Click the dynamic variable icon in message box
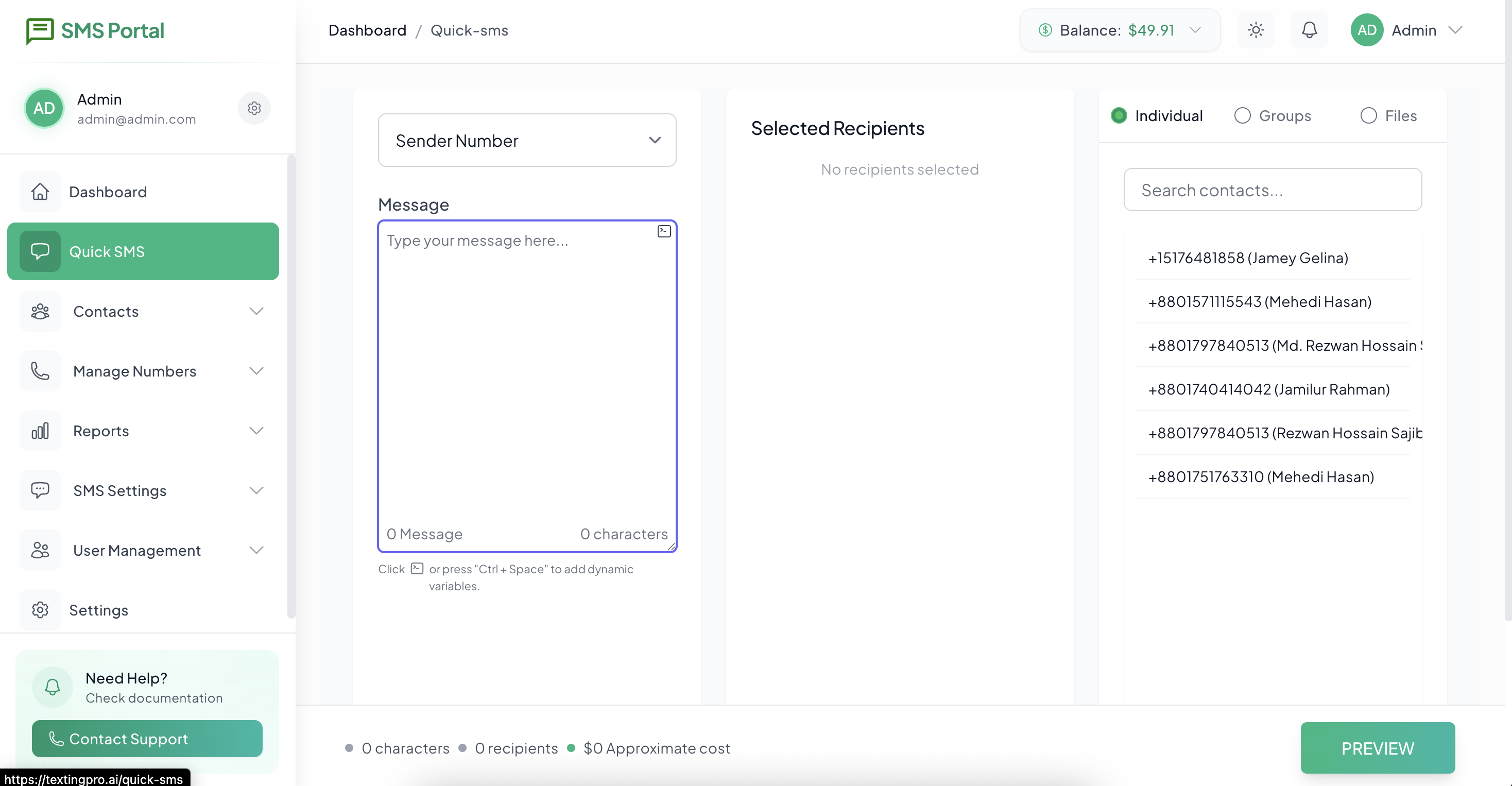 (664, 231)
